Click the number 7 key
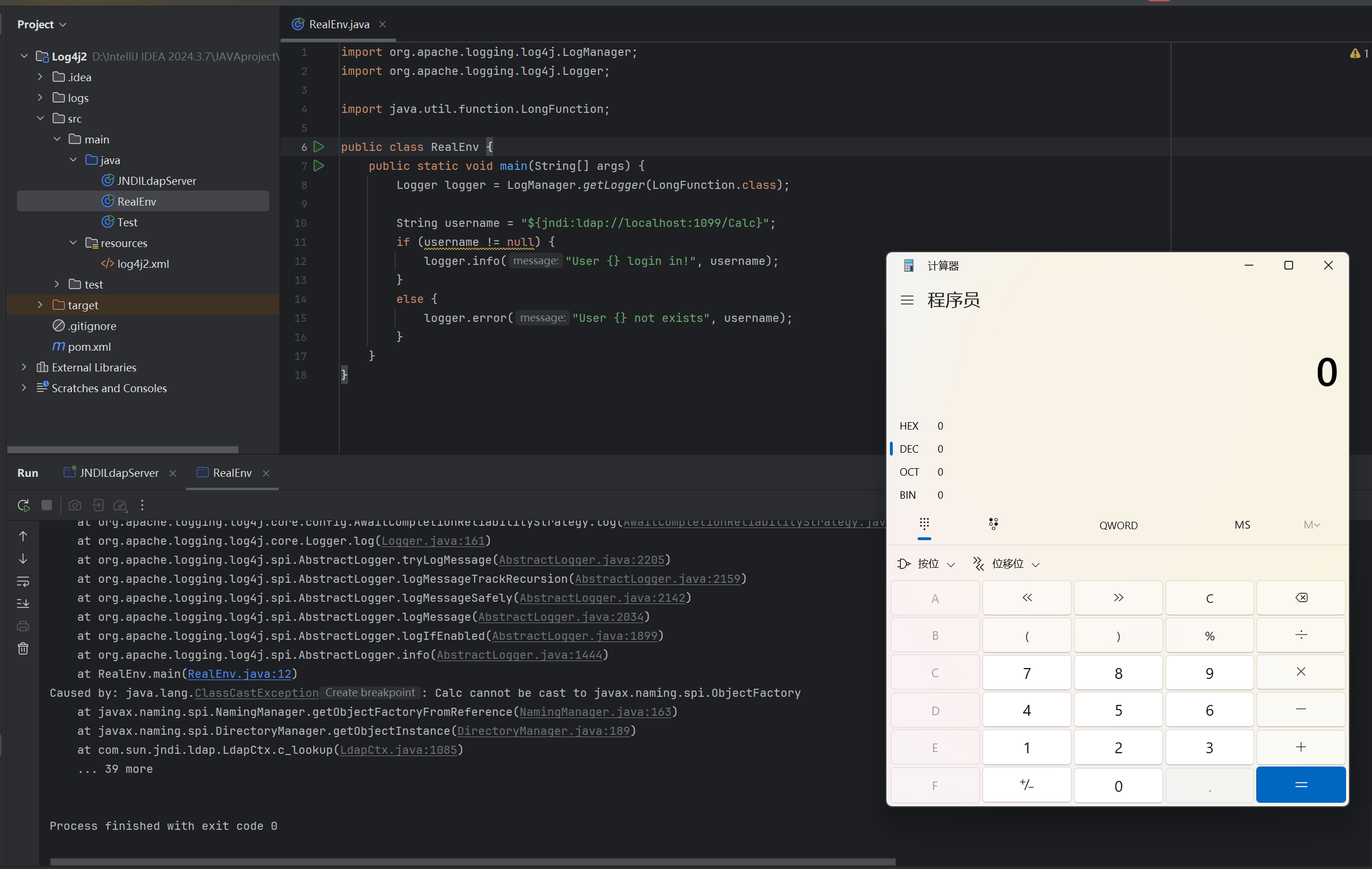The height and width of the screenshot is (869, 1372). pyautogui.click(x=1027, y=672)
